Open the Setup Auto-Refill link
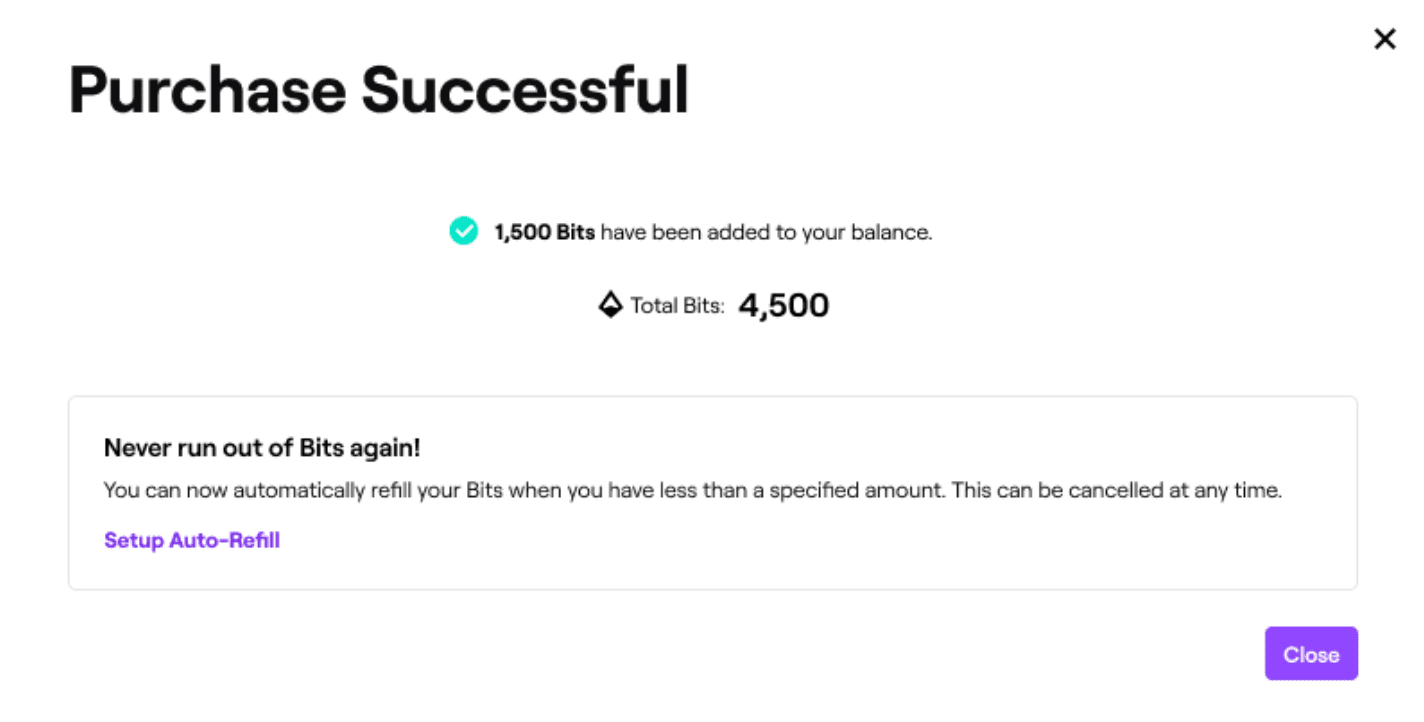 [x=192, y=541]
